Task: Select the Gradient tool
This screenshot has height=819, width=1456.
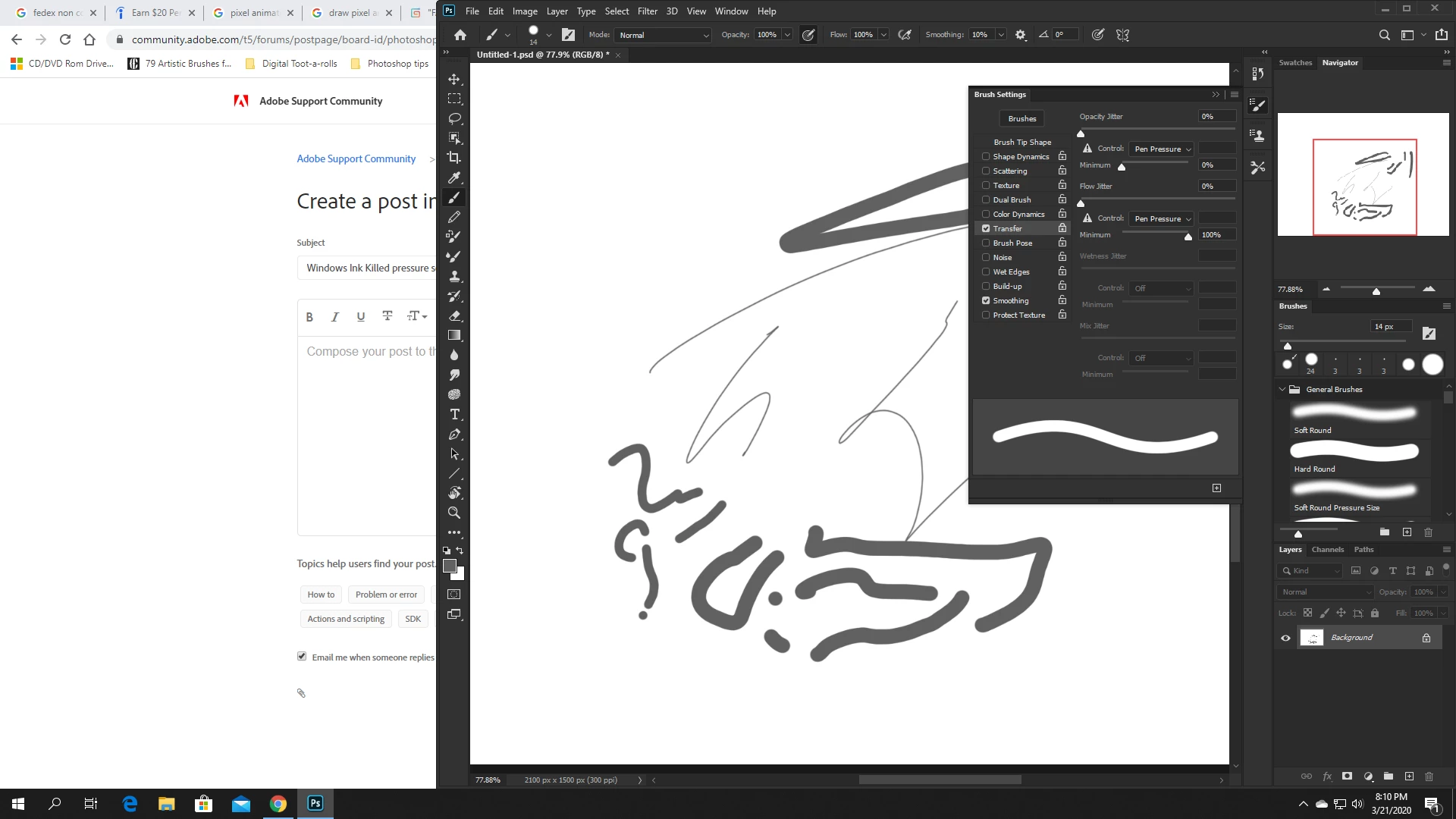Action: (x=454, y=335)
